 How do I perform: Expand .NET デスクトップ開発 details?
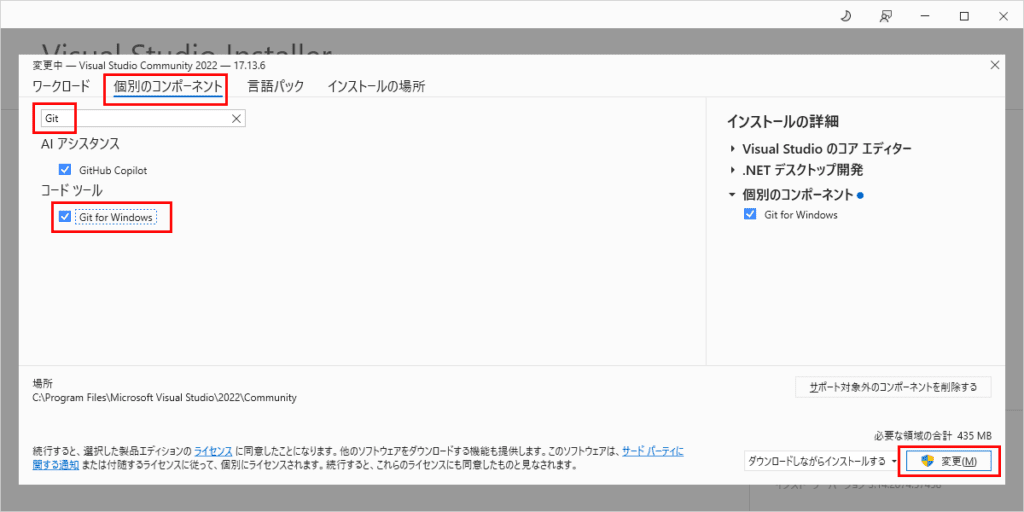click(x=733, y=171)
